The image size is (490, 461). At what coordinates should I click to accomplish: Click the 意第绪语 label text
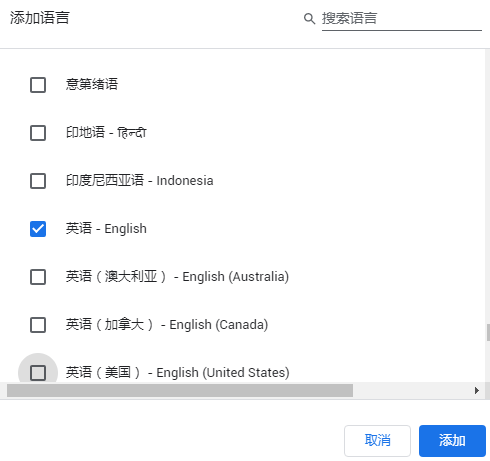point(92,84)
